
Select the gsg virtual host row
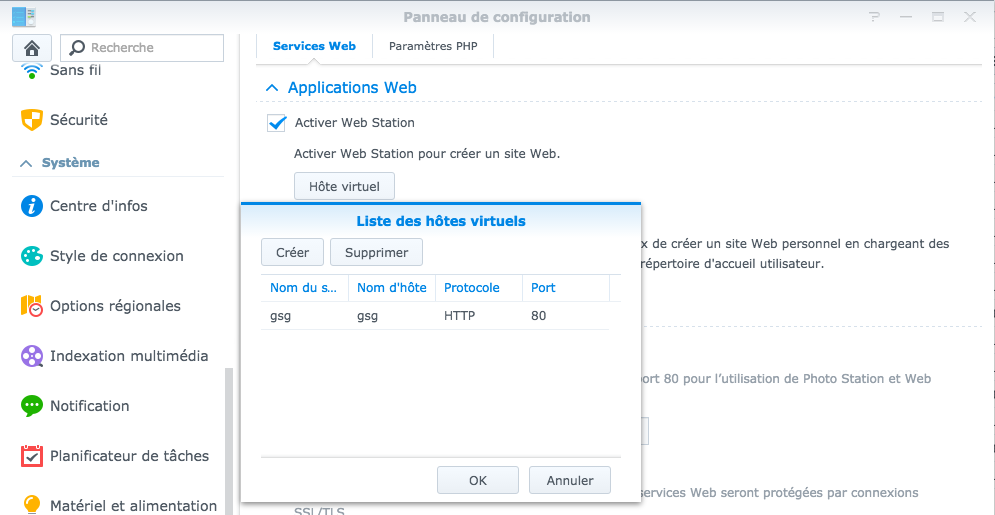(x=434, y=316)
